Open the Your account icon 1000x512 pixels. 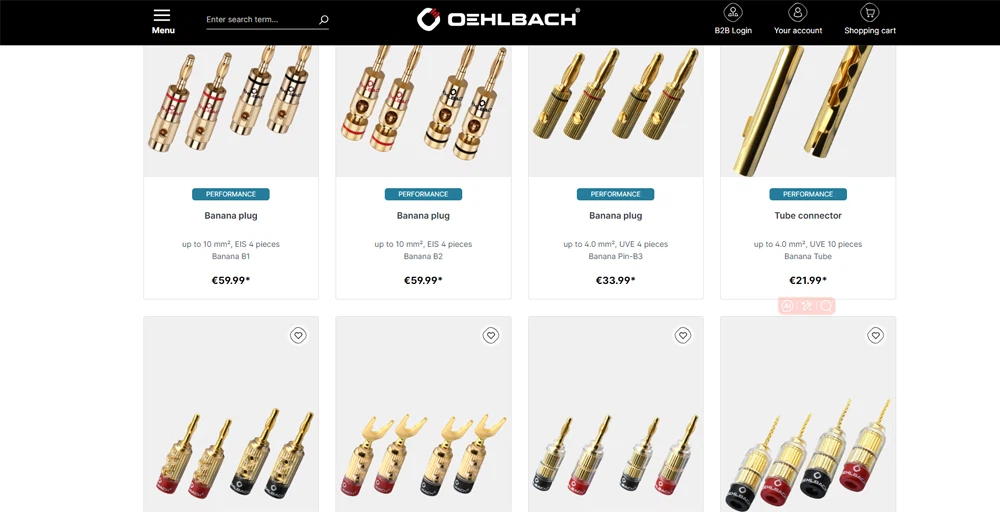[798, 12]
